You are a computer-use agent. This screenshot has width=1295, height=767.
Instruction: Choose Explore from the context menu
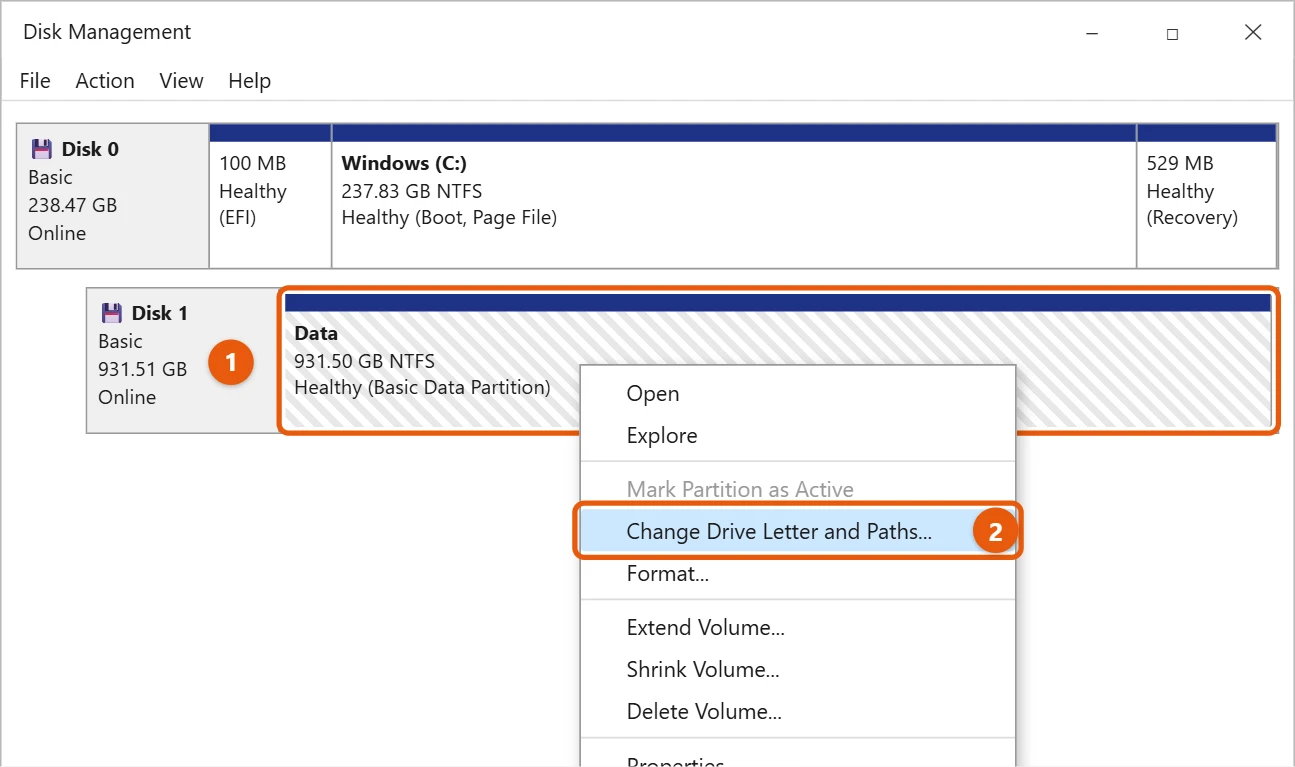tap(798, 436)
